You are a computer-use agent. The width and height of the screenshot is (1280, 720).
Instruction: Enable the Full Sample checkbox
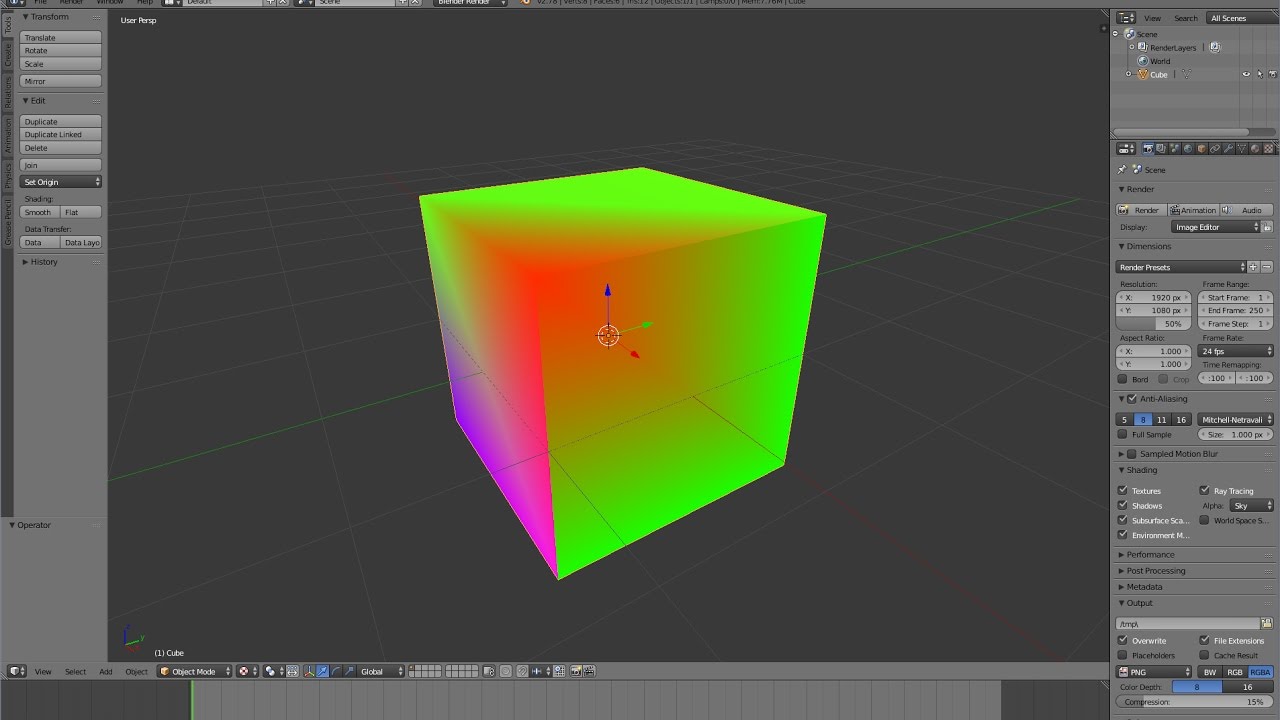[1122, 434]
